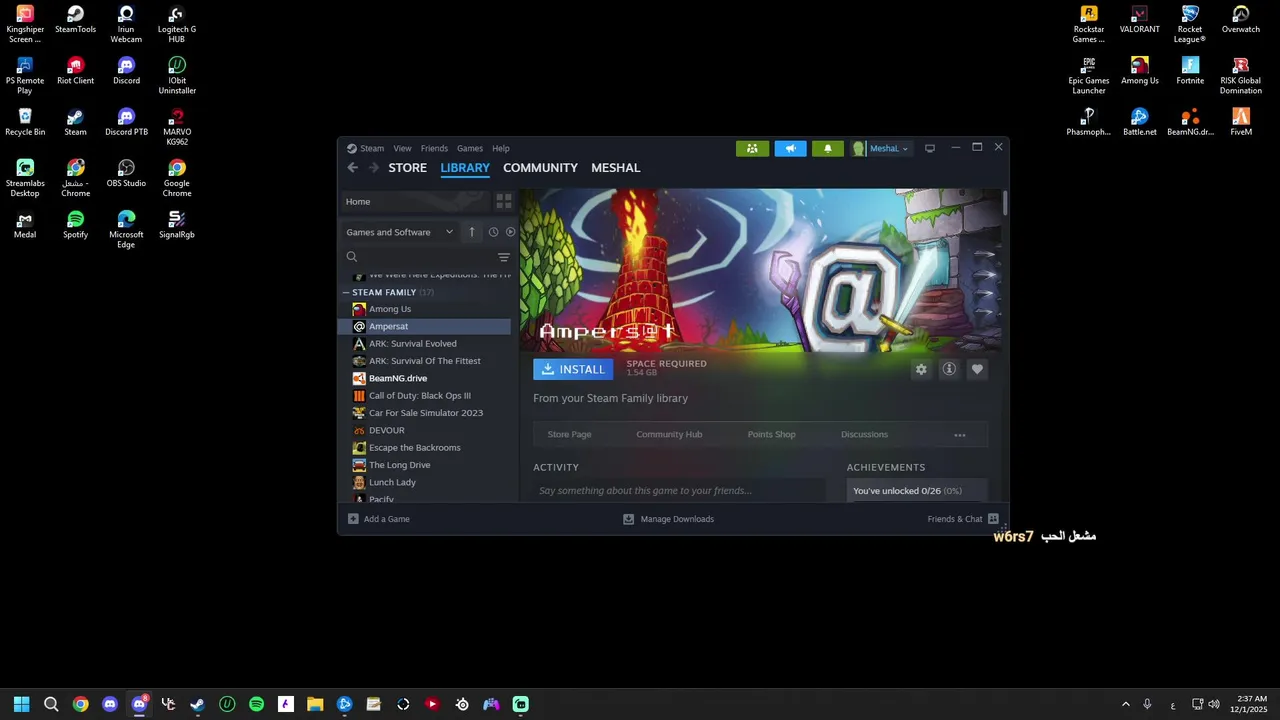Click the Epic Games Launcher desktop shortcut
The width and height of the screenshot is (1280, 720).
(x=1089, y=76)
